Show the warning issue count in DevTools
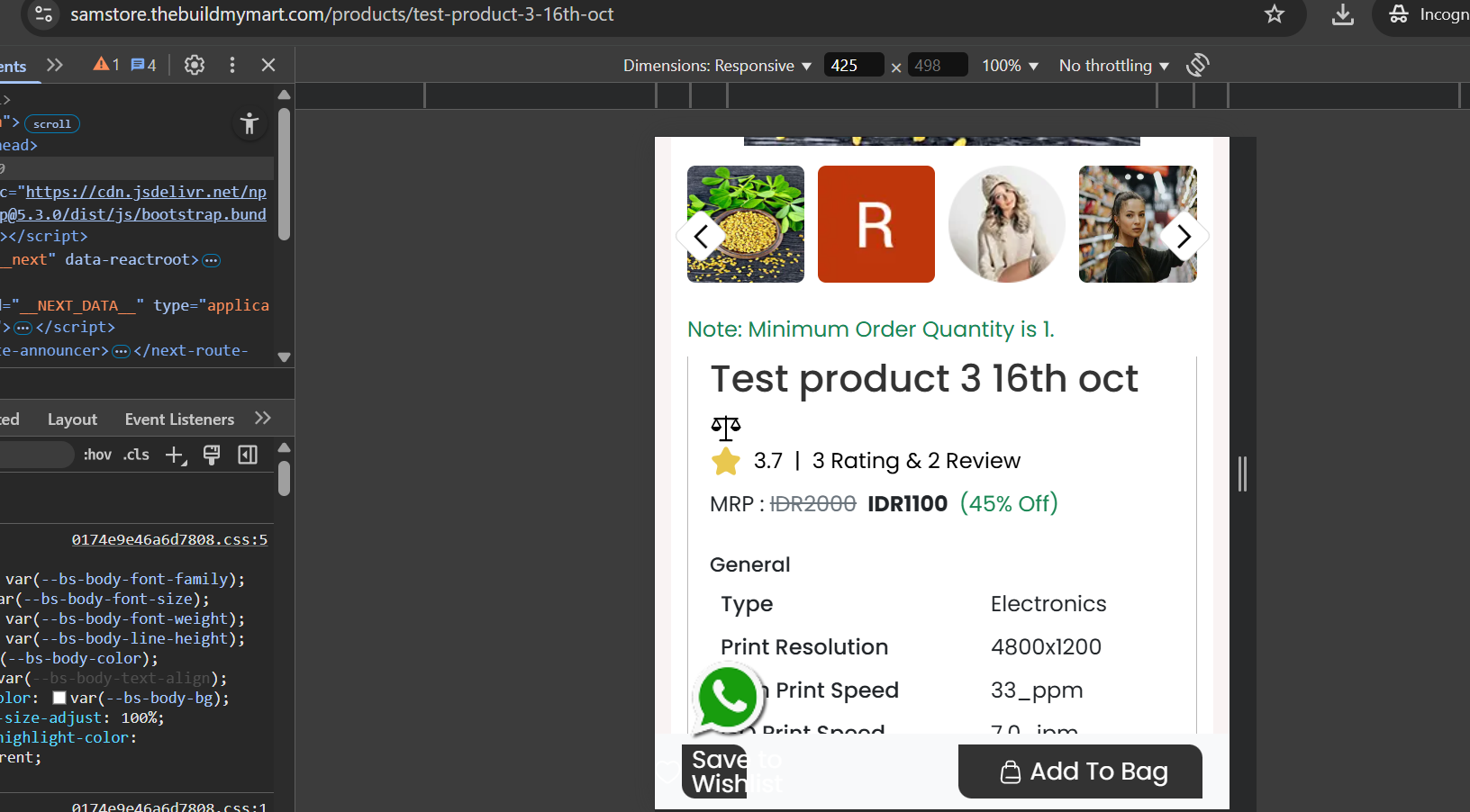 coord(106,65)
